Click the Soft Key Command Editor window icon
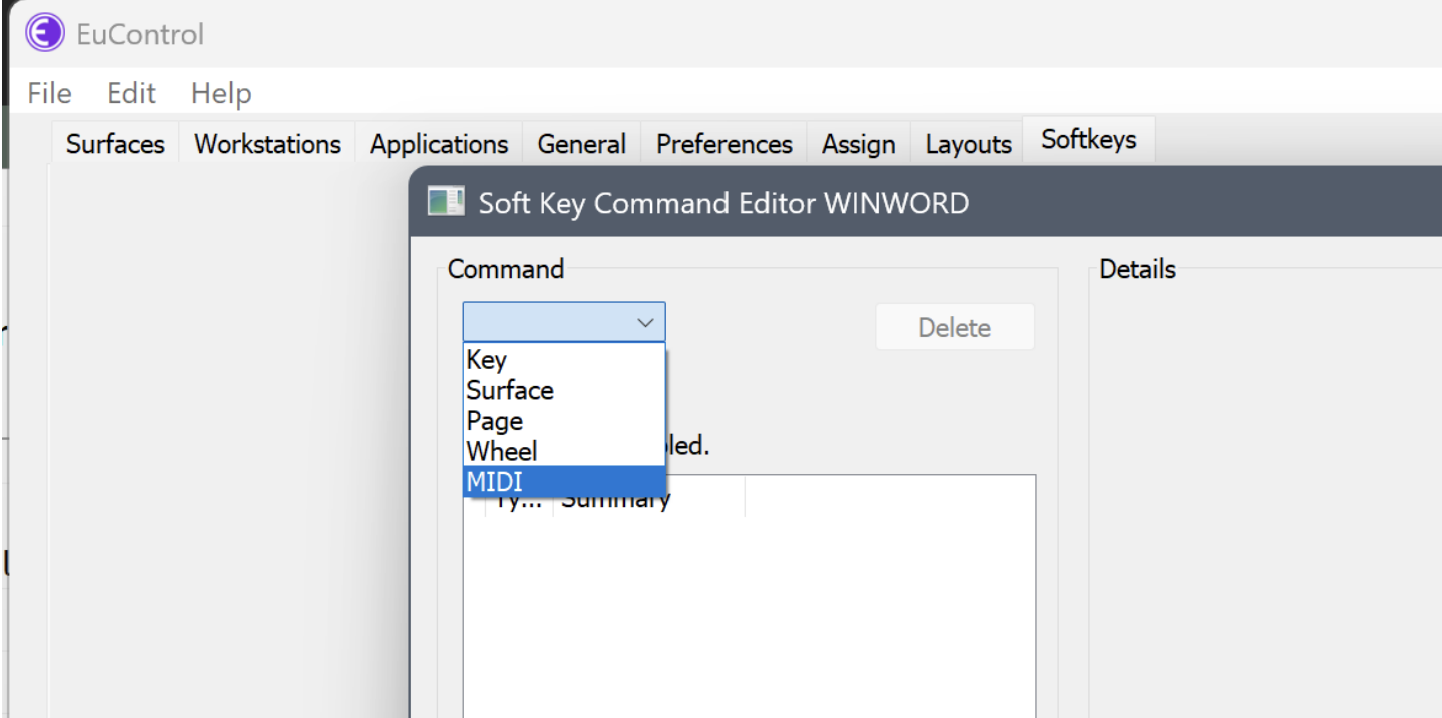This screenshot has width=1442, height=718. 445,202
